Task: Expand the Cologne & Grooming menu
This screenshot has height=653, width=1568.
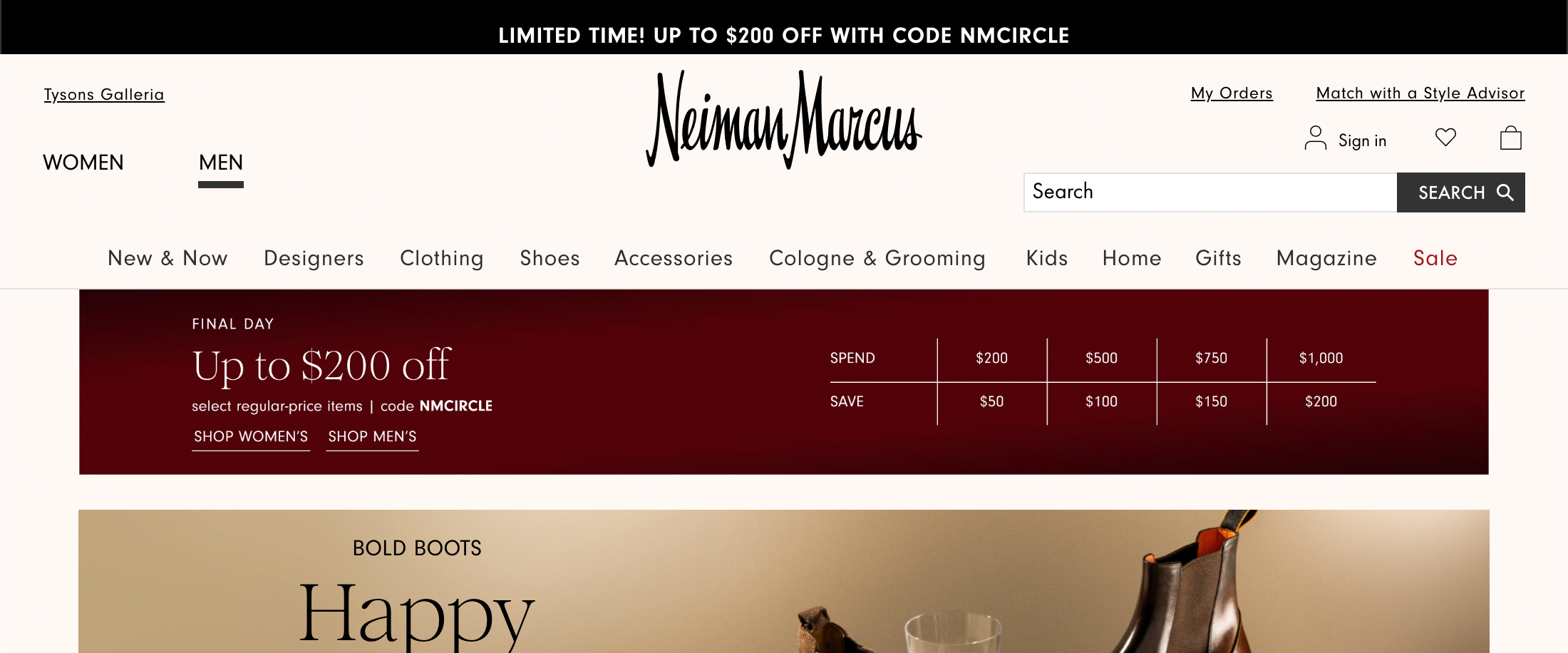Action: [877, 258]
